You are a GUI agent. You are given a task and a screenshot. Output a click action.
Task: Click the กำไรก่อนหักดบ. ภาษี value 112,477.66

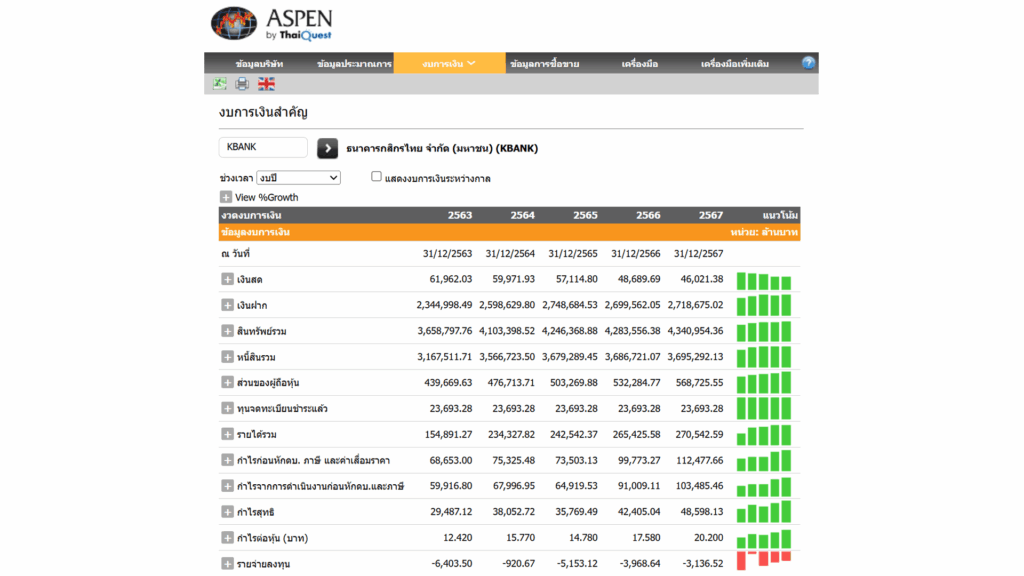coord(699,460)
